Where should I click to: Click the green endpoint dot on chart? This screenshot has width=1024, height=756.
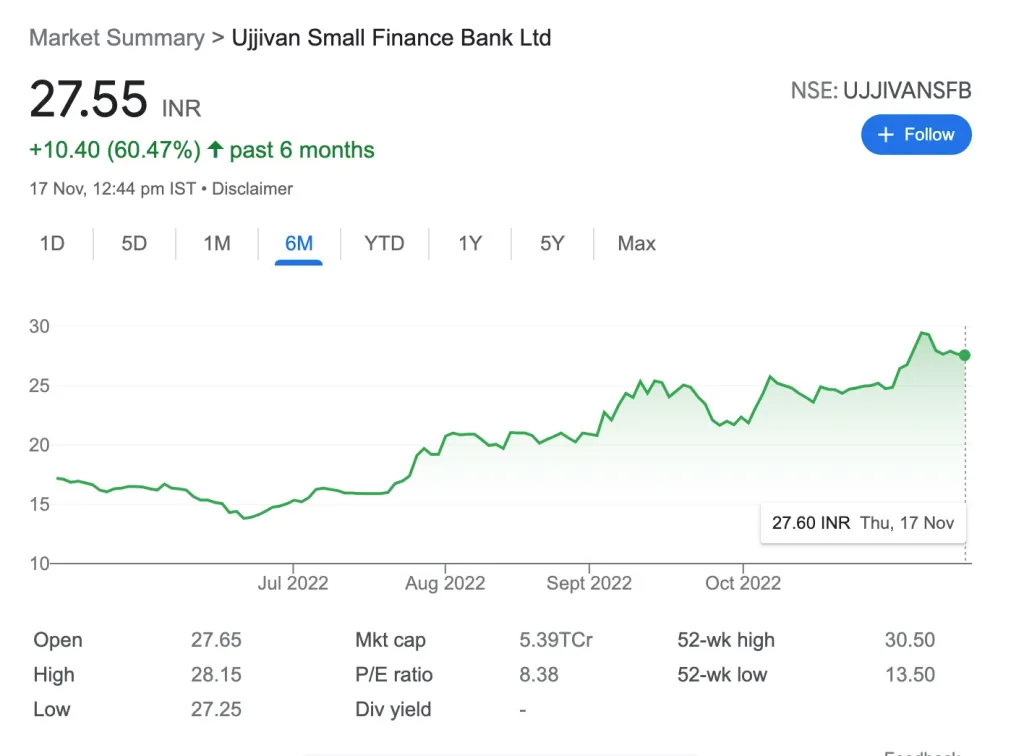[965, 355]
